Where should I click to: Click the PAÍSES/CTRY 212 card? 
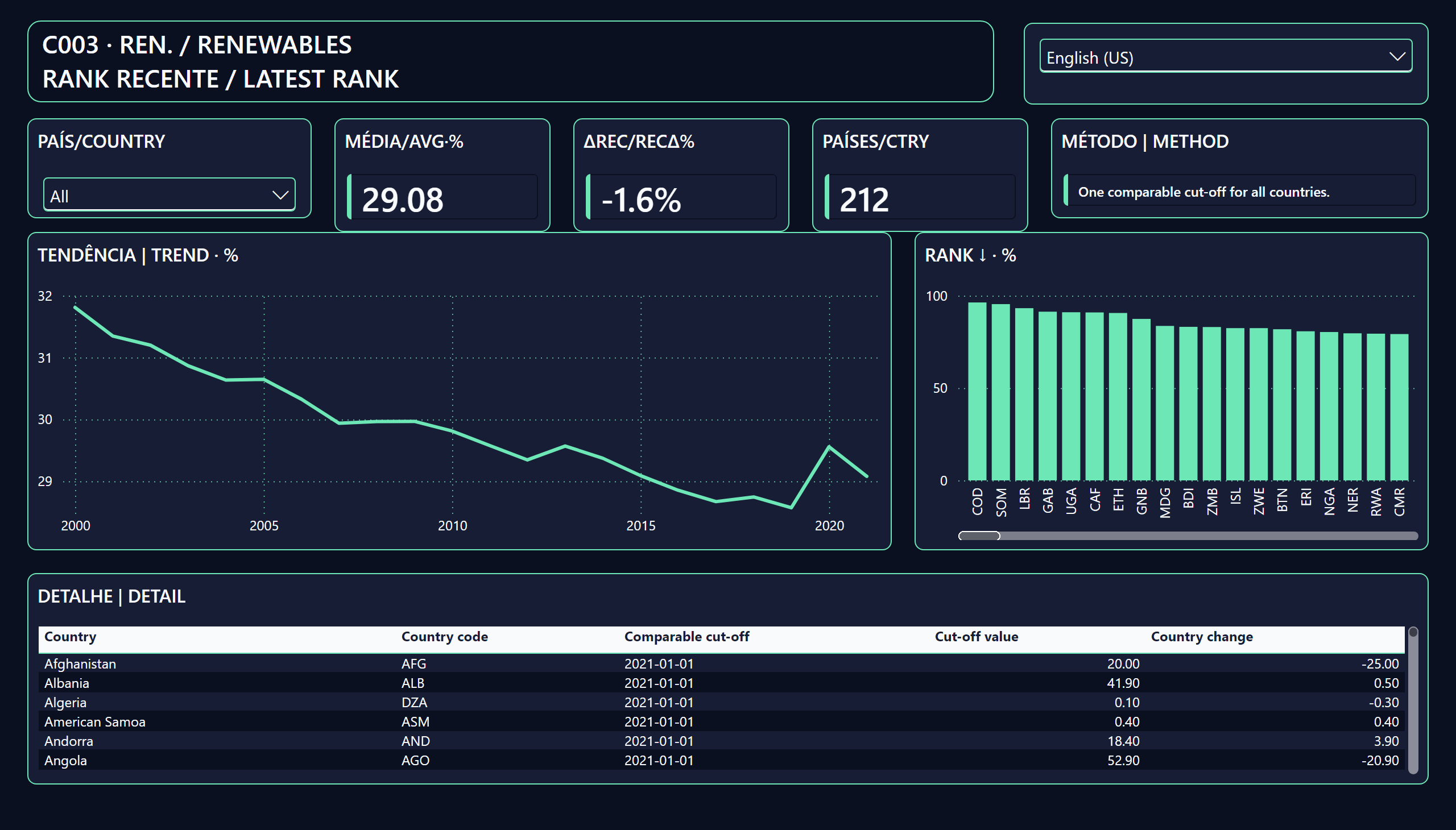coord(919,175)
